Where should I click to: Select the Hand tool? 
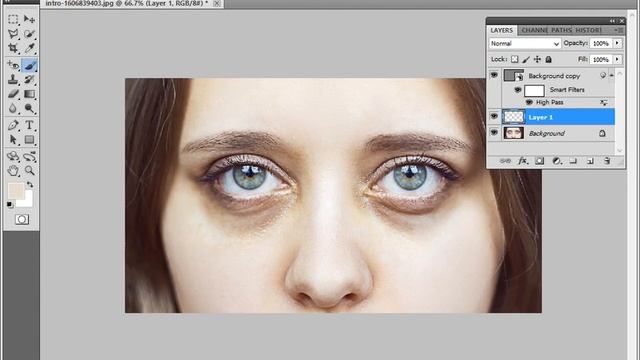tap(13, 171)
